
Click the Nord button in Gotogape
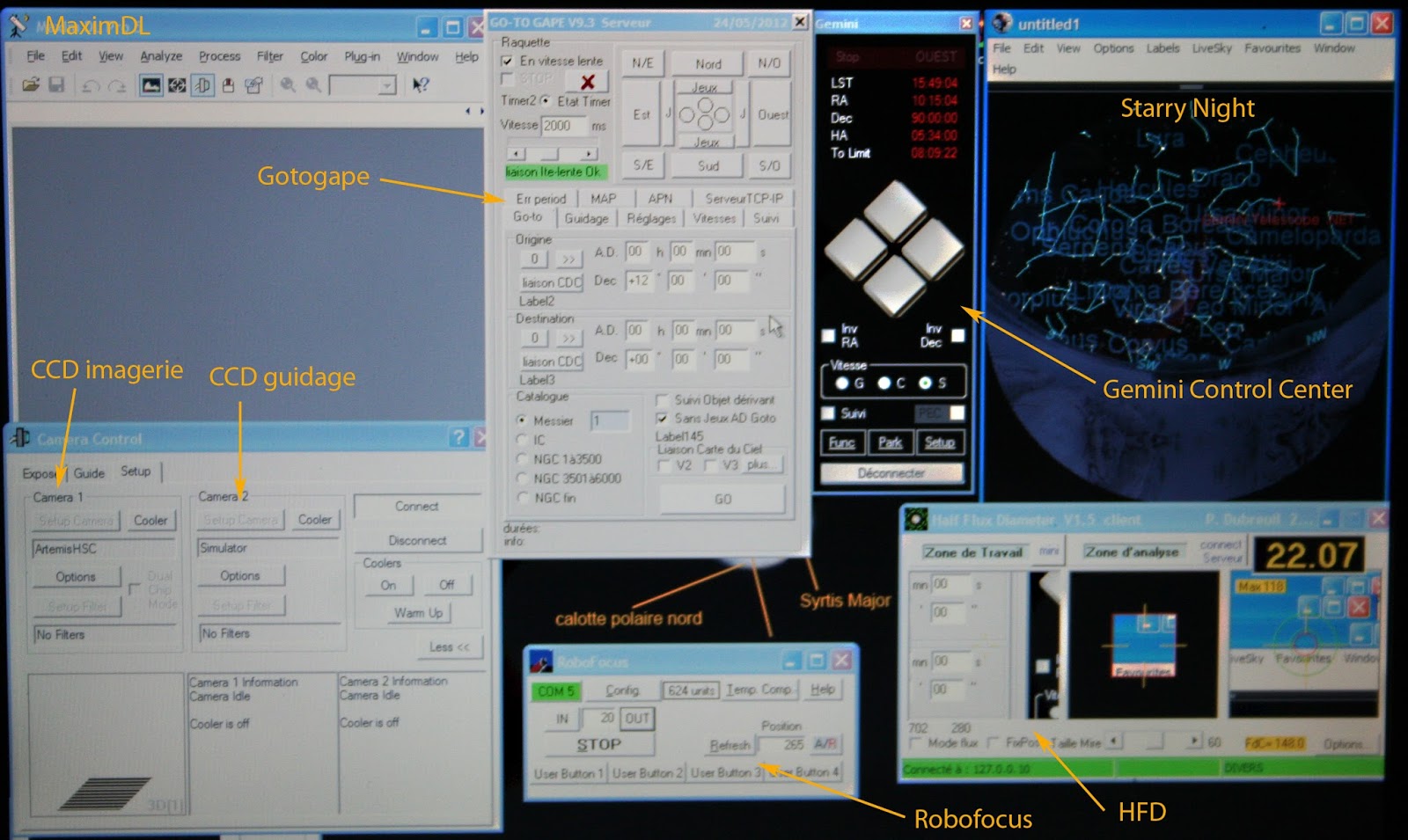pyautogui.click(x=708, y=64)
